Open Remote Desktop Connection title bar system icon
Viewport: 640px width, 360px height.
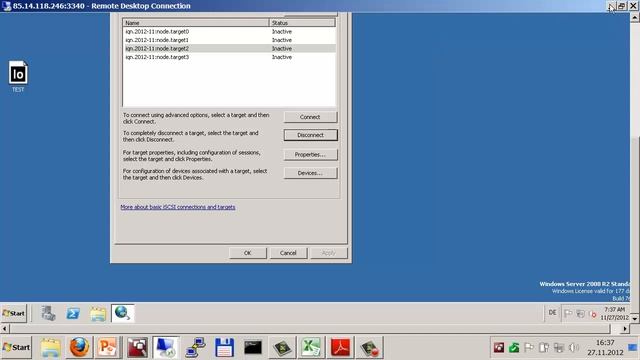click(x=6, y=6)
